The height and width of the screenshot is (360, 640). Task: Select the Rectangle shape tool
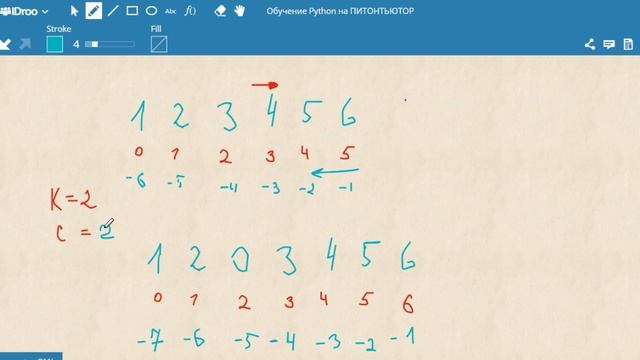[132, 11]
